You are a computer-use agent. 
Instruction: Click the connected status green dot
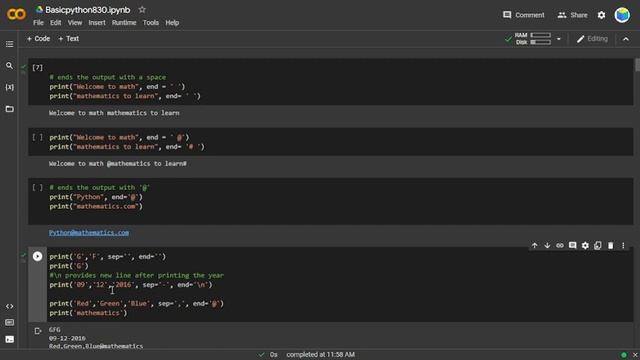click(x=624, y=355)
